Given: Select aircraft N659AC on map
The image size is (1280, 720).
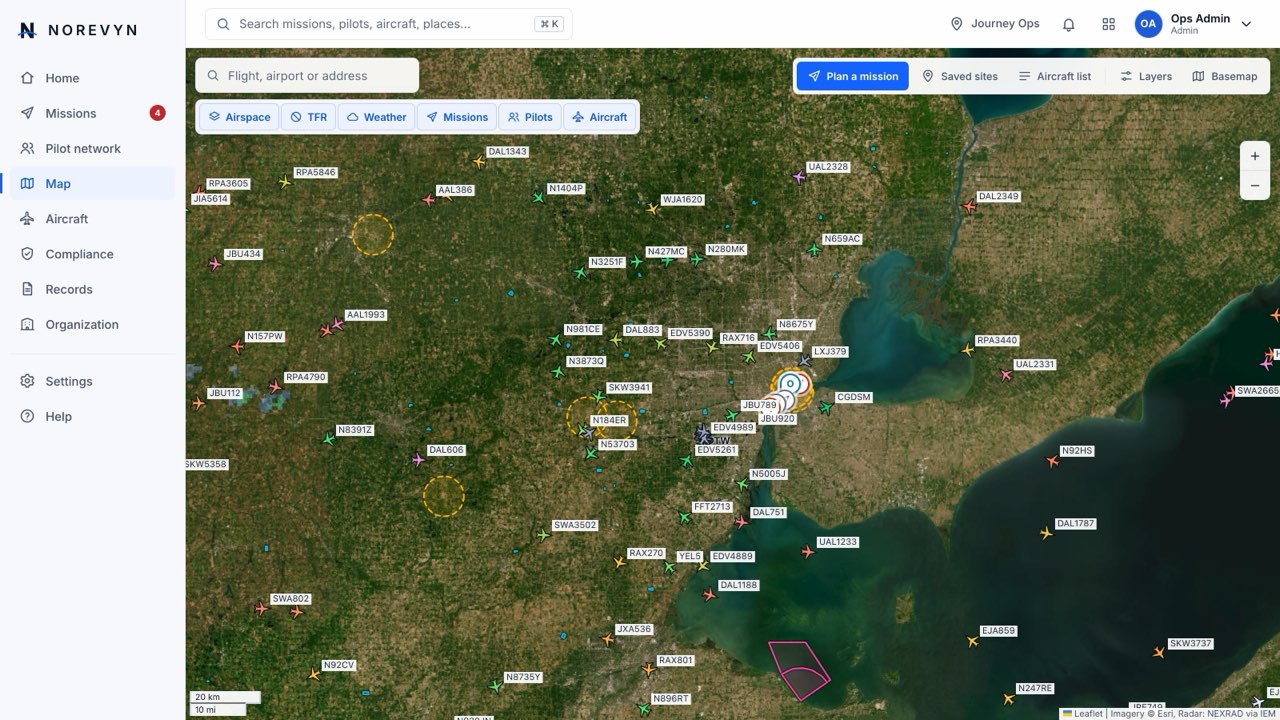Looking at the screenshot, I should coord(813,249).
